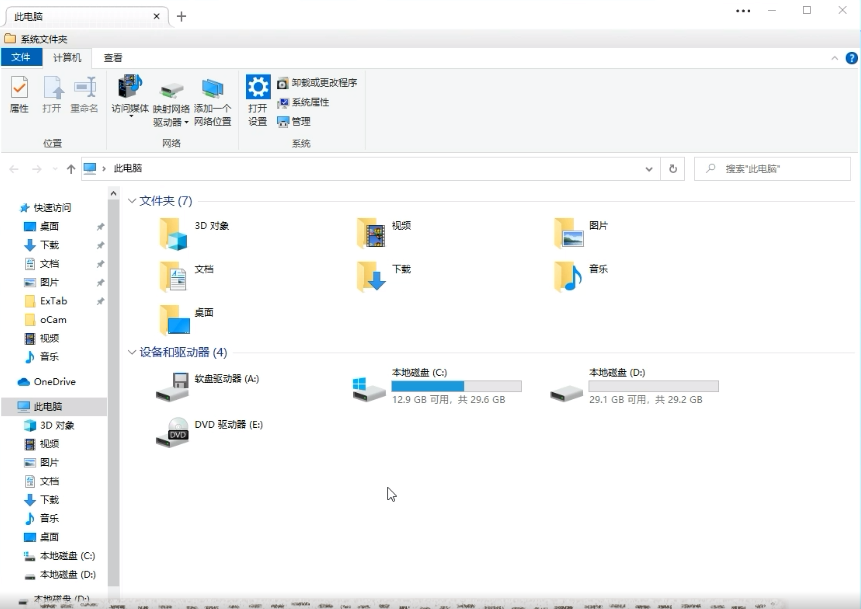This screenshot has width=861, height=609.
Task: Close the 此电脑 tab
Action: point(156,16)
